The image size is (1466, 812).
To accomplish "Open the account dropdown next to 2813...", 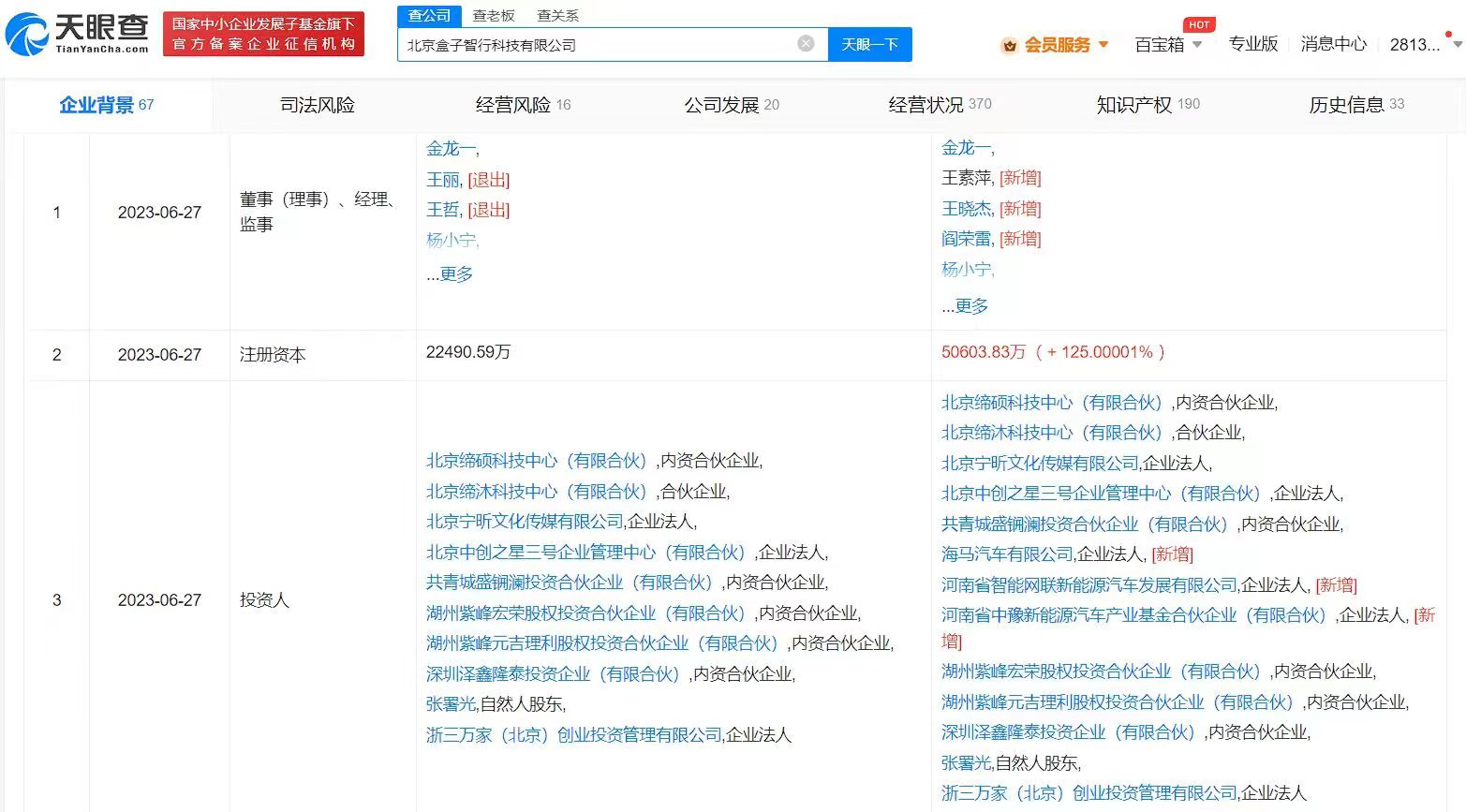I will (x=1457, y=45).
